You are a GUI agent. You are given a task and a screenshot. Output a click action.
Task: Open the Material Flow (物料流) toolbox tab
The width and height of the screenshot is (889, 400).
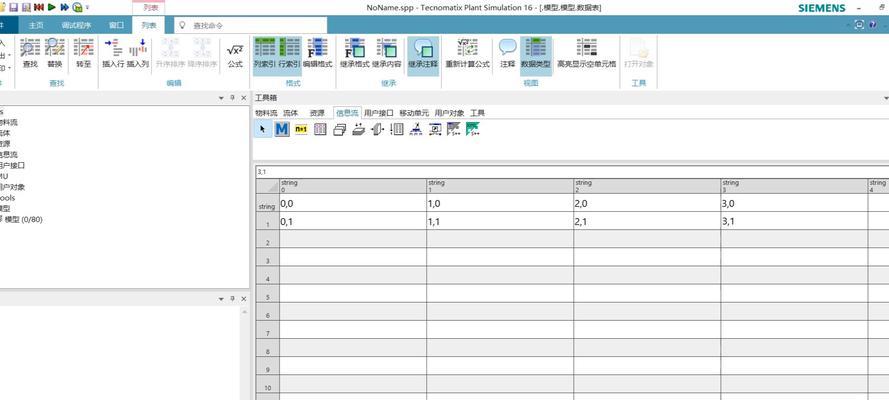click(x=266, y=113)
